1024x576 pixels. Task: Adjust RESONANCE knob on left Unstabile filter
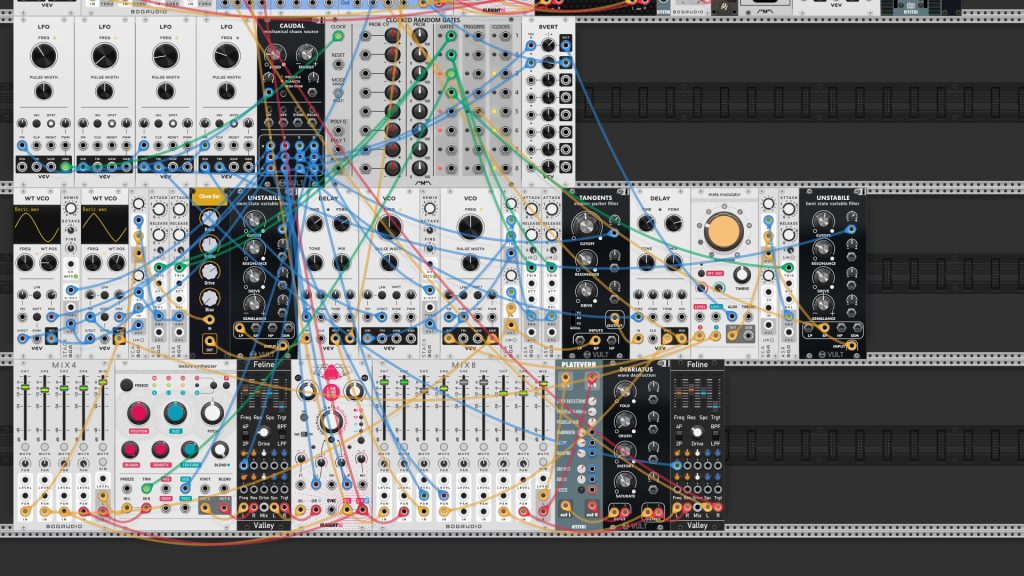pos(254,249)
